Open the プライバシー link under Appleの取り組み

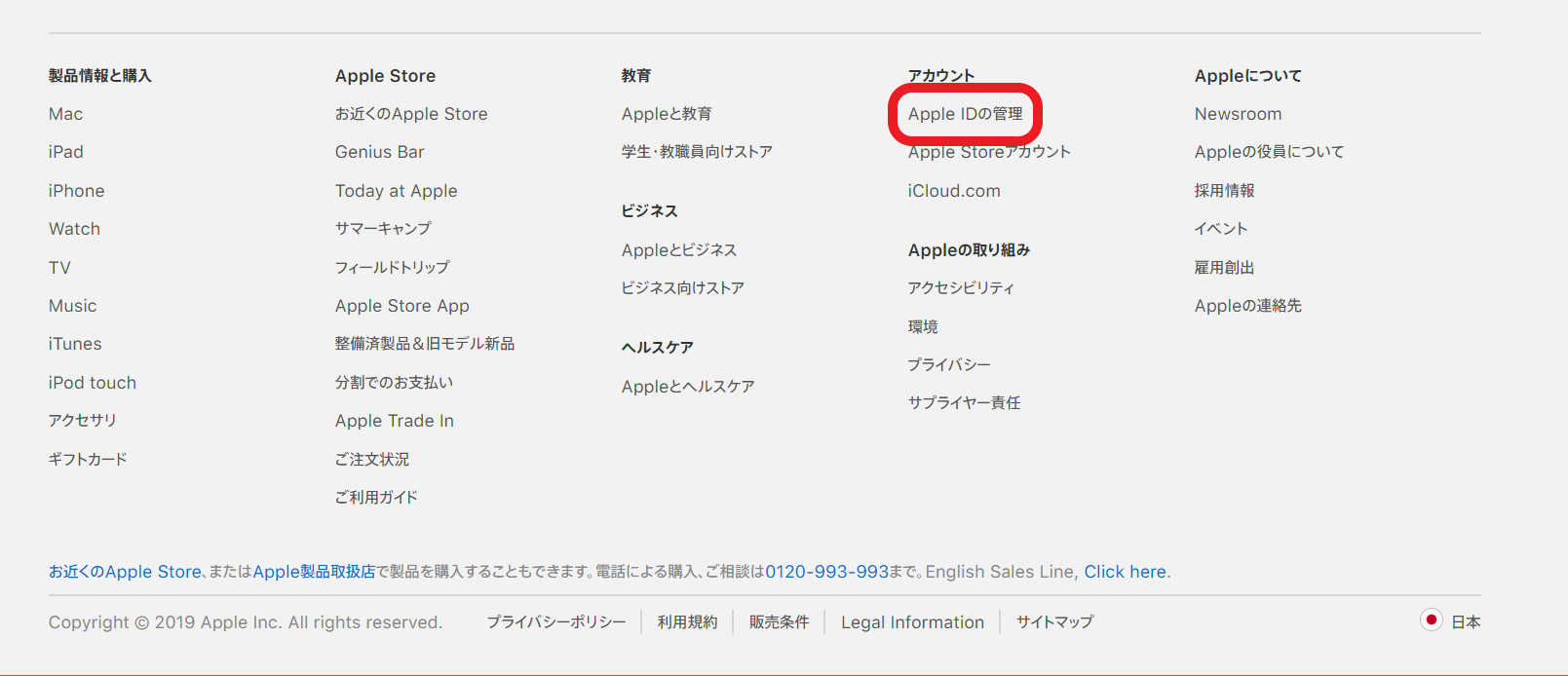(949, 365)
